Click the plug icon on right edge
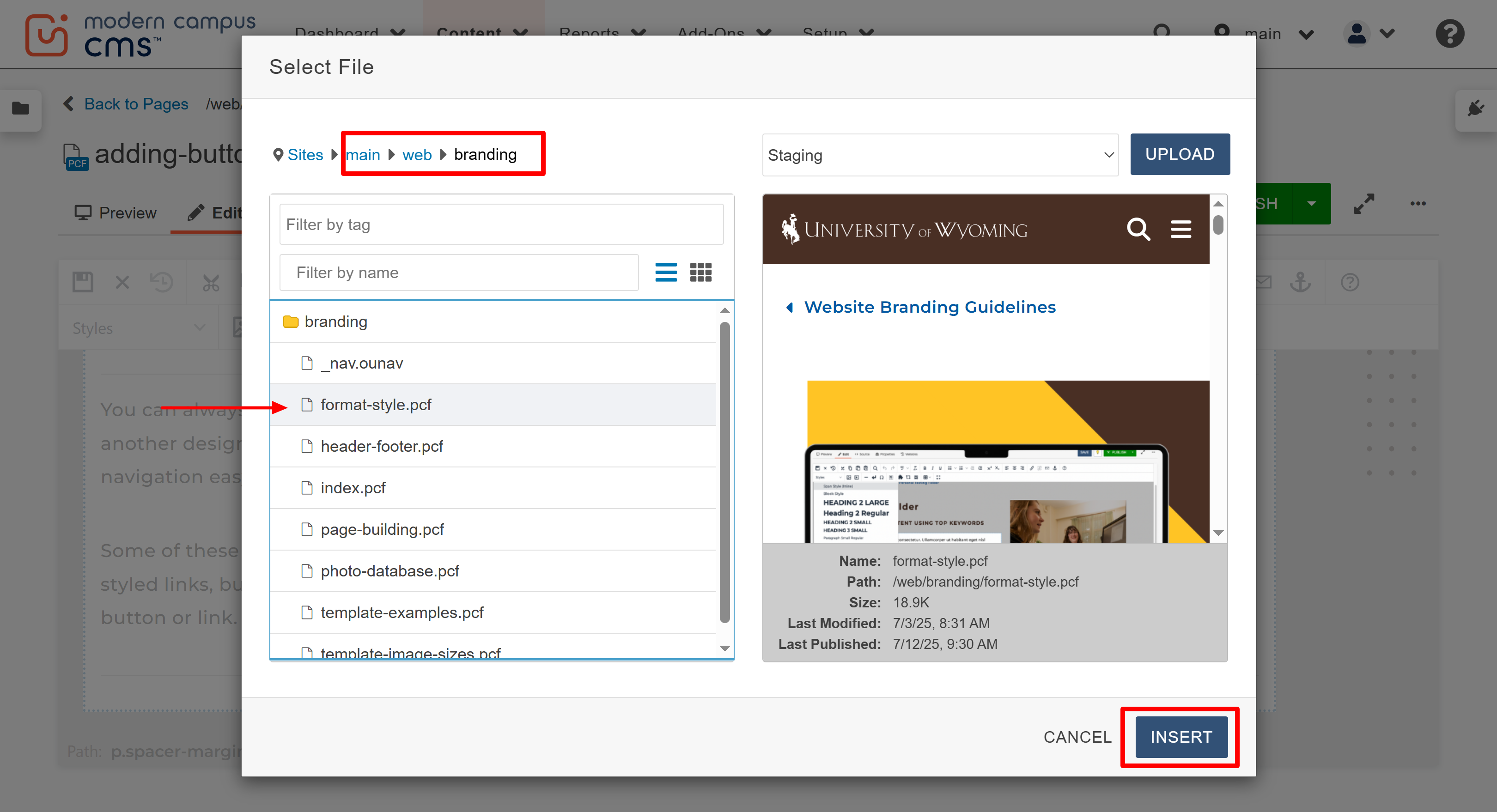 (x=1476, y=108)
